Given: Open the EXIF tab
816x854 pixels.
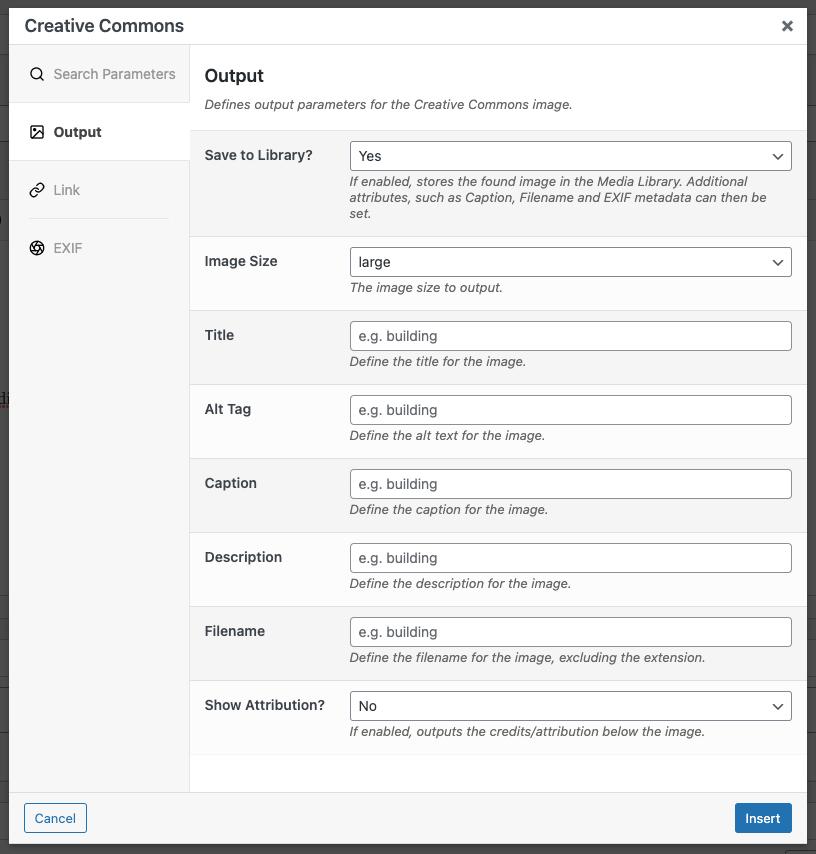Looking at the screenshot, I should pos(99,248).
